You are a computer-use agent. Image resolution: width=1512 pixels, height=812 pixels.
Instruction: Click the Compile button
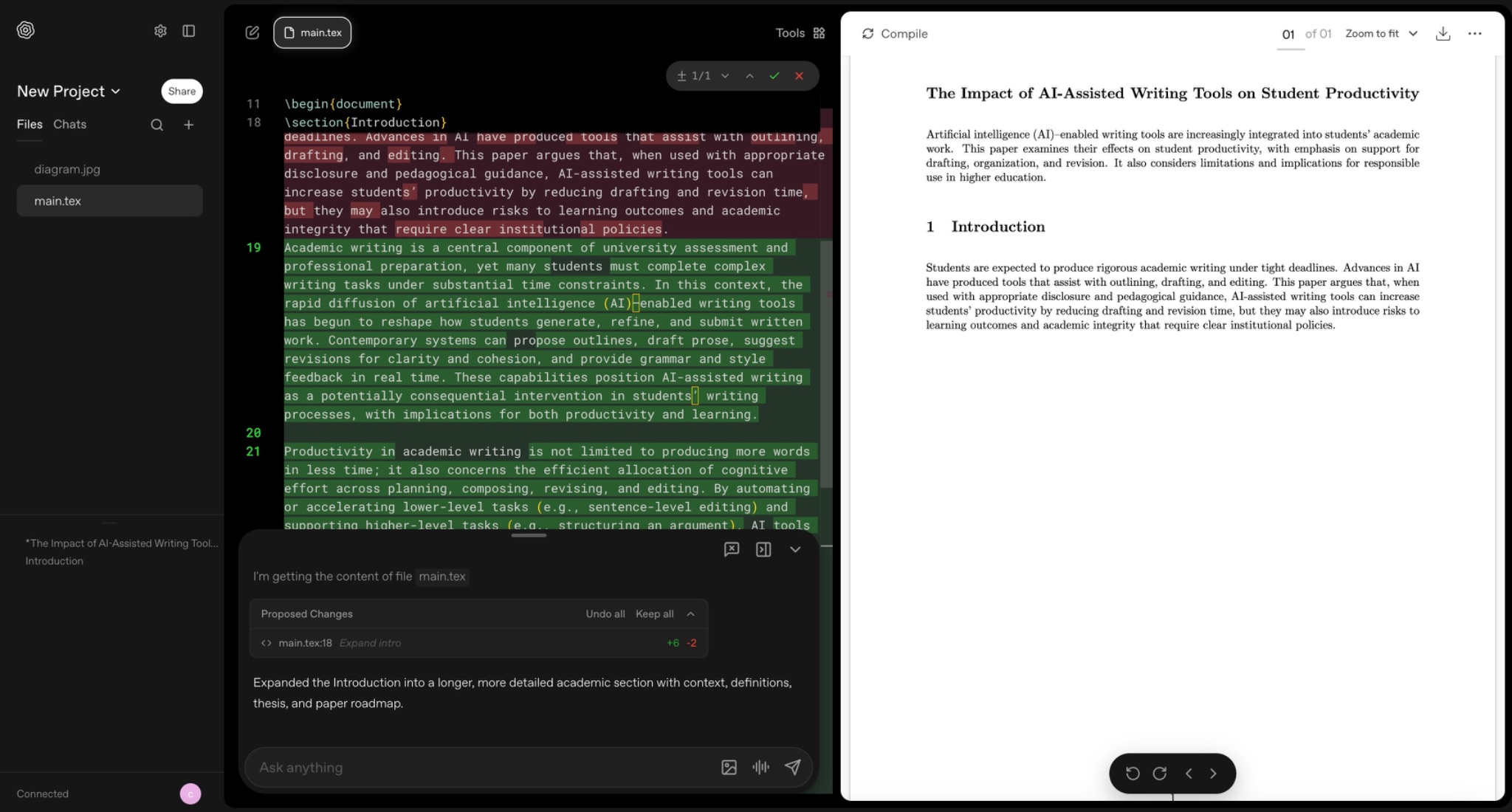(895, 34)
